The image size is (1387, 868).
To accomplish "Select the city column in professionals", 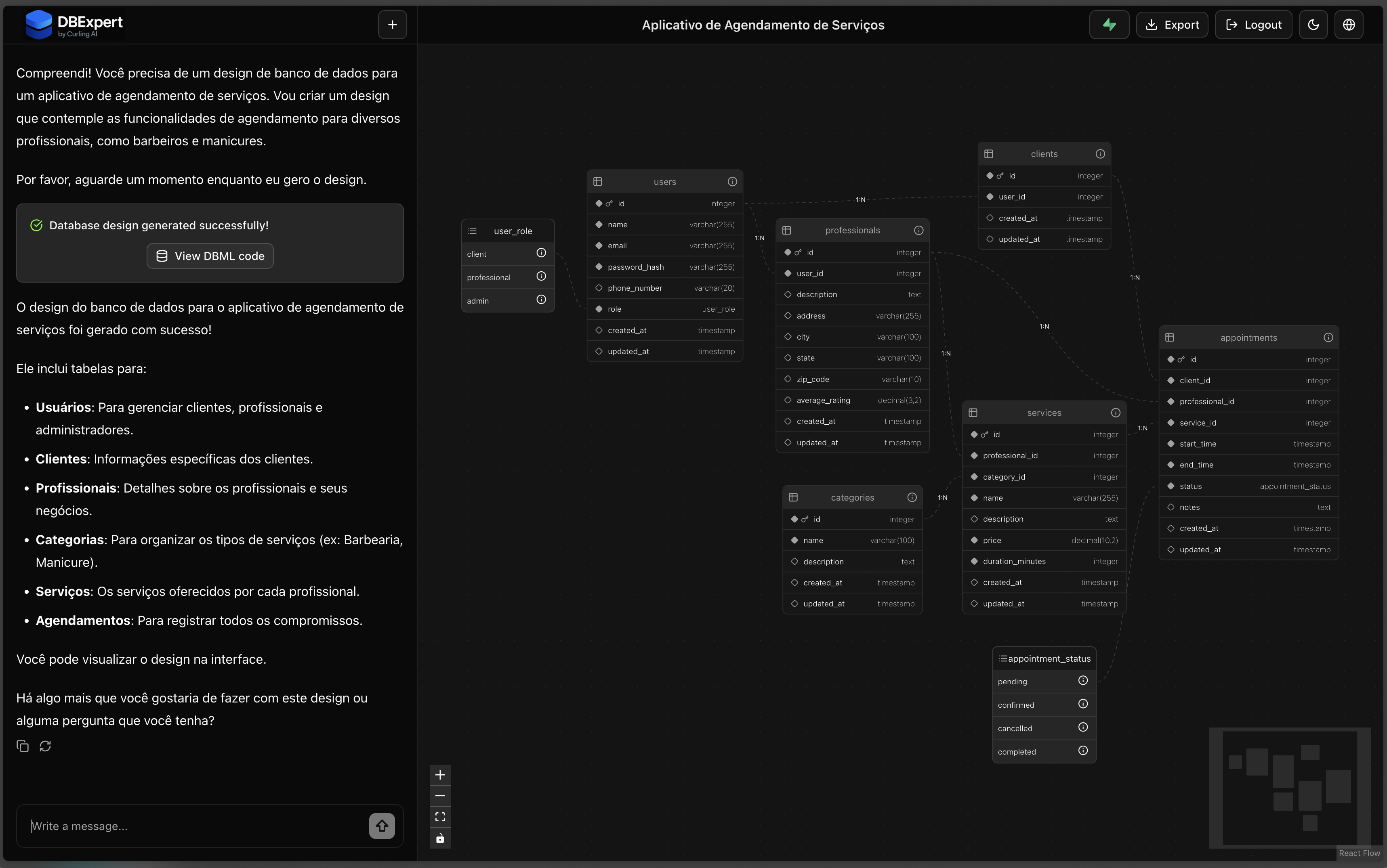I will pos(852,337).
